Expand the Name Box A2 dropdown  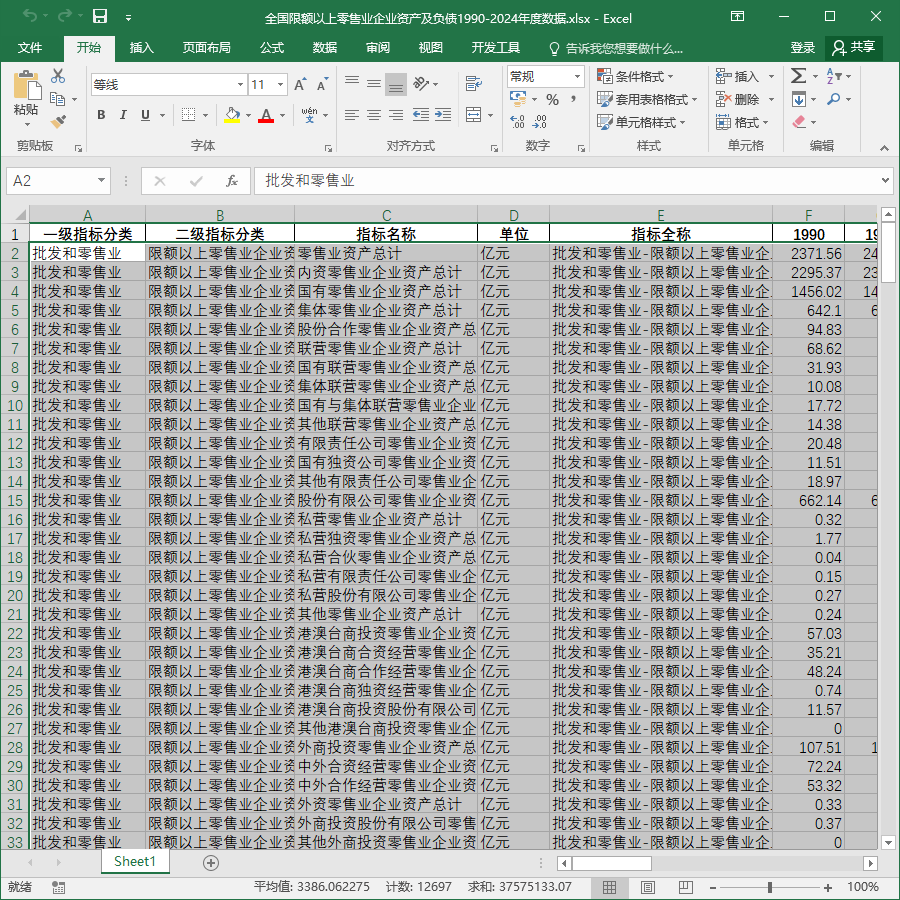(x=101, y=181)
